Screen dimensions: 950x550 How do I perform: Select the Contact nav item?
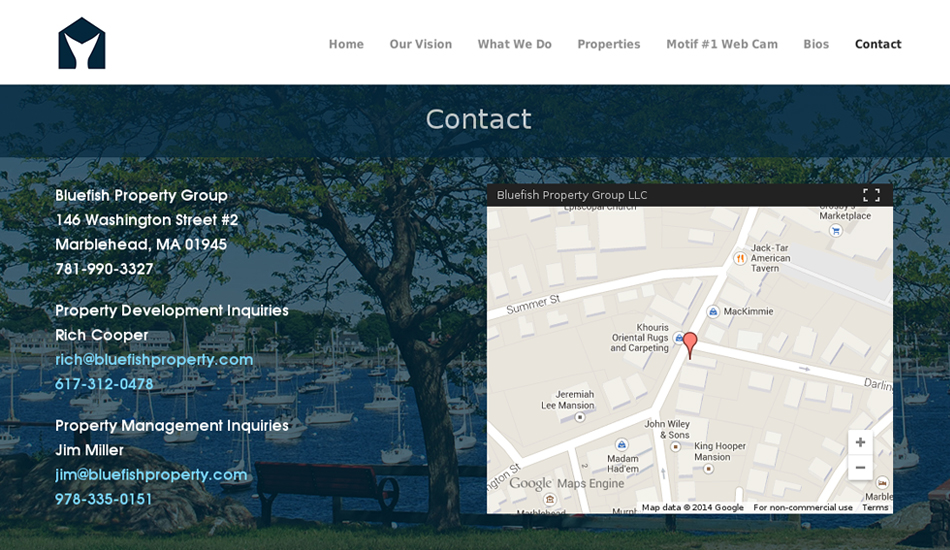tap(878, 44)
